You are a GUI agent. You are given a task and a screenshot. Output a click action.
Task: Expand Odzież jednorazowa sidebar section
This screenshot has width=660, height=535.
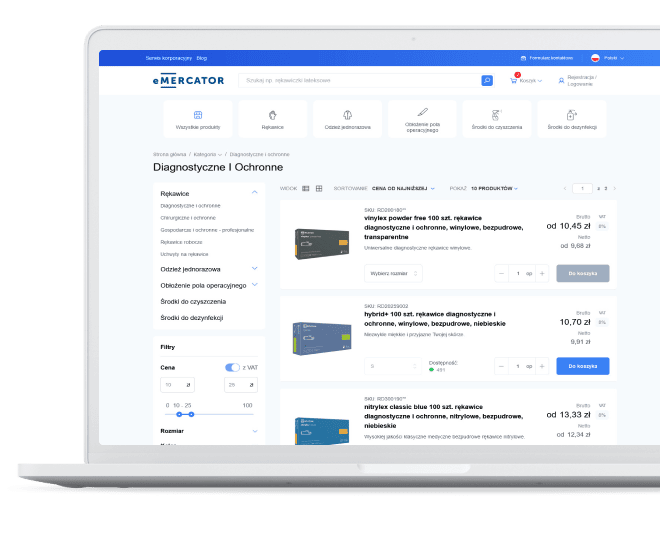[x=254, y=269]
